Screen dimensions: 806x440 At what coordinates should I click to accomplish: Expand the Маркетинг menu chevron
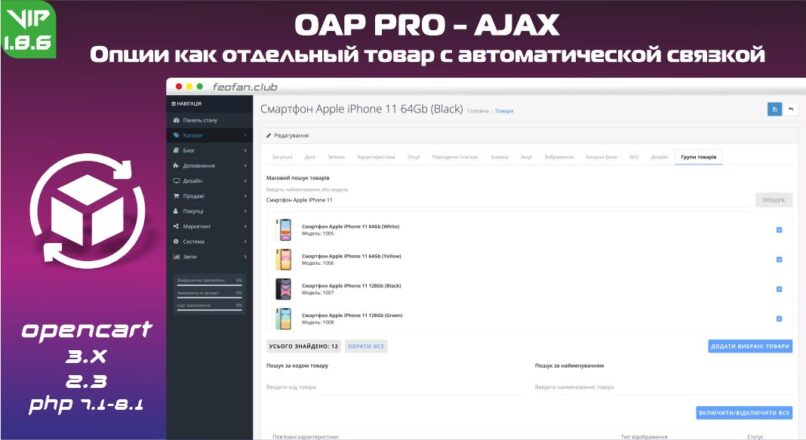(245, 226)
